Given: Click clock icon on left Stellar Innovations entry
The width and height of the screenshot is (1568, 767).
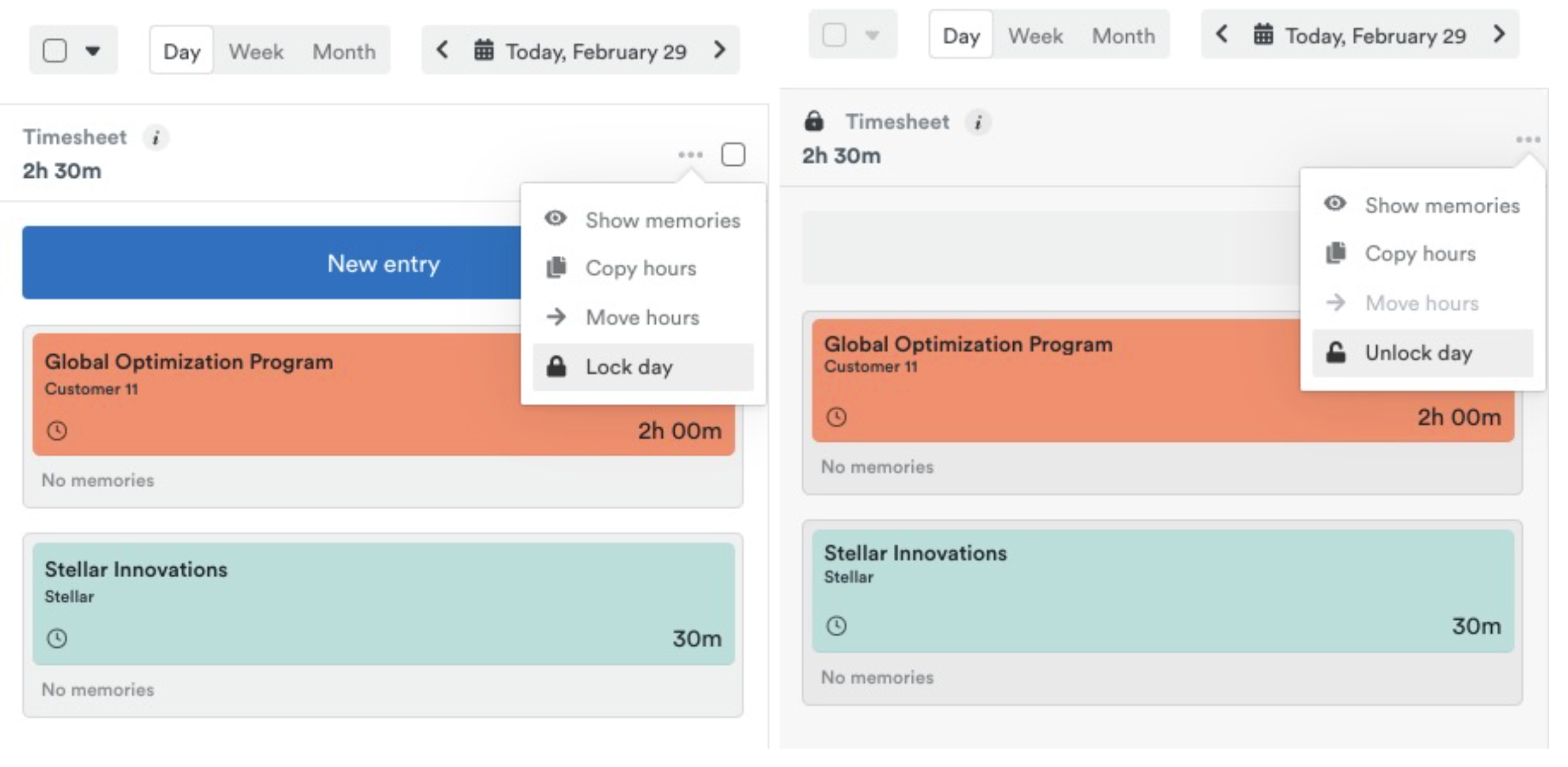Looking at the screenshot, I should coord(57,638).
